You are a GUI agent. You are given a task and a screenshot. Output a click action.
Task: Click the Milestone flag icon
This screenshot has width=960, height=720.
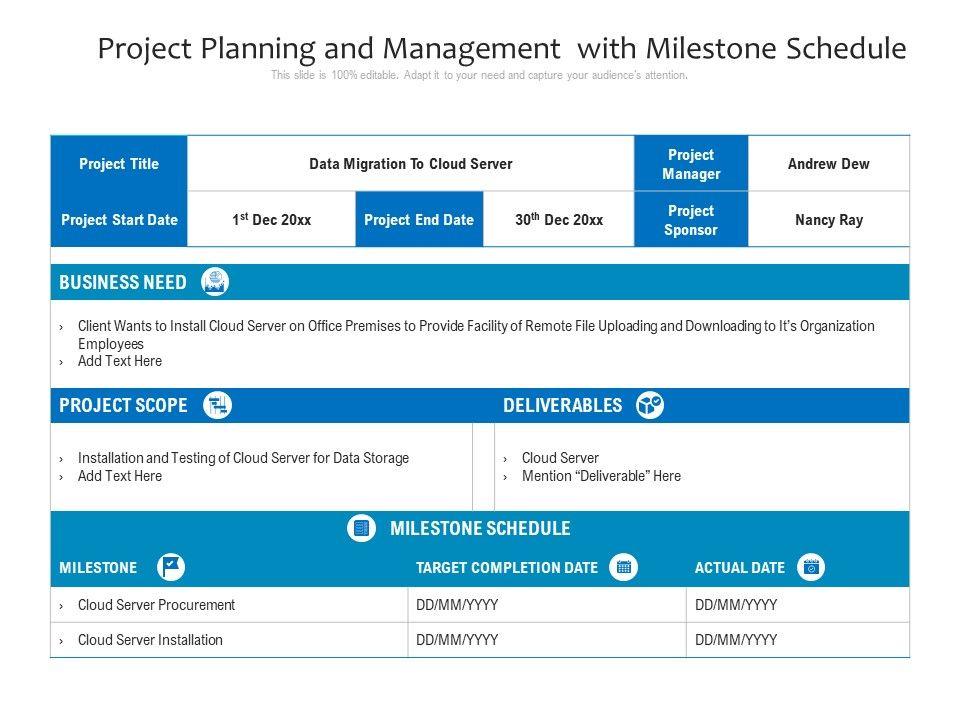point(171,567)
